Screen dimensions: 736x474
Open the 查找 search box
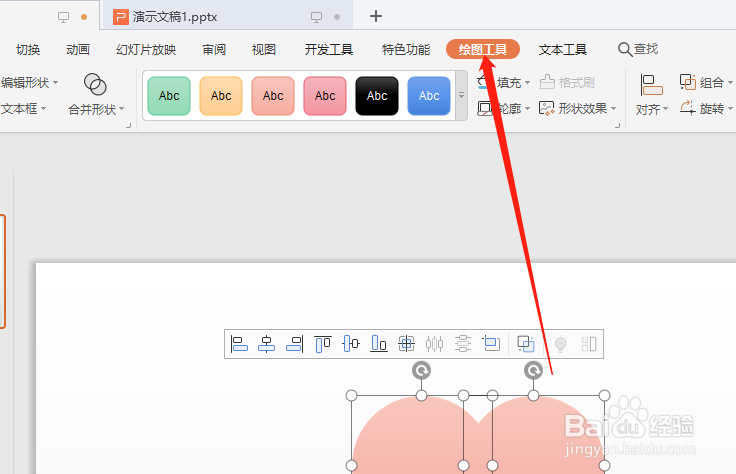[x=638, y=49]
